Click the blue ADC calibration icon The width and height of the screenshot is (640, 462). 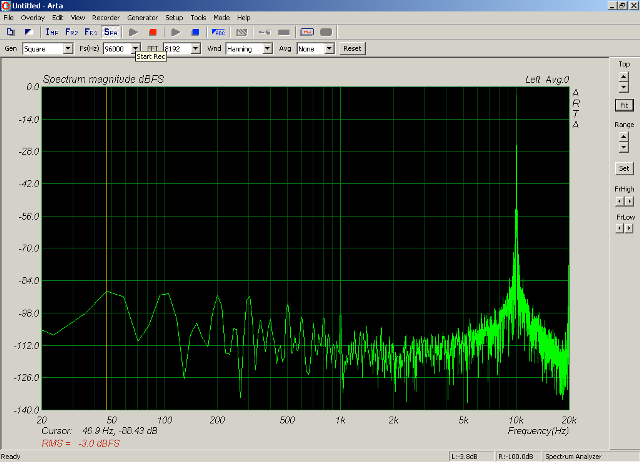tap(218, 32)
